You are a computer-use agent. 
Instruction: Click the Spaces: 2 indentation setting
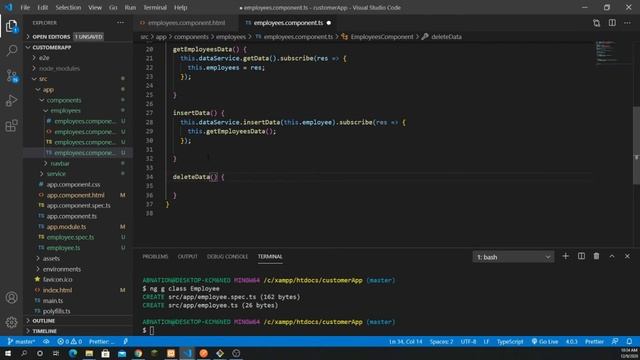[441, 342]
